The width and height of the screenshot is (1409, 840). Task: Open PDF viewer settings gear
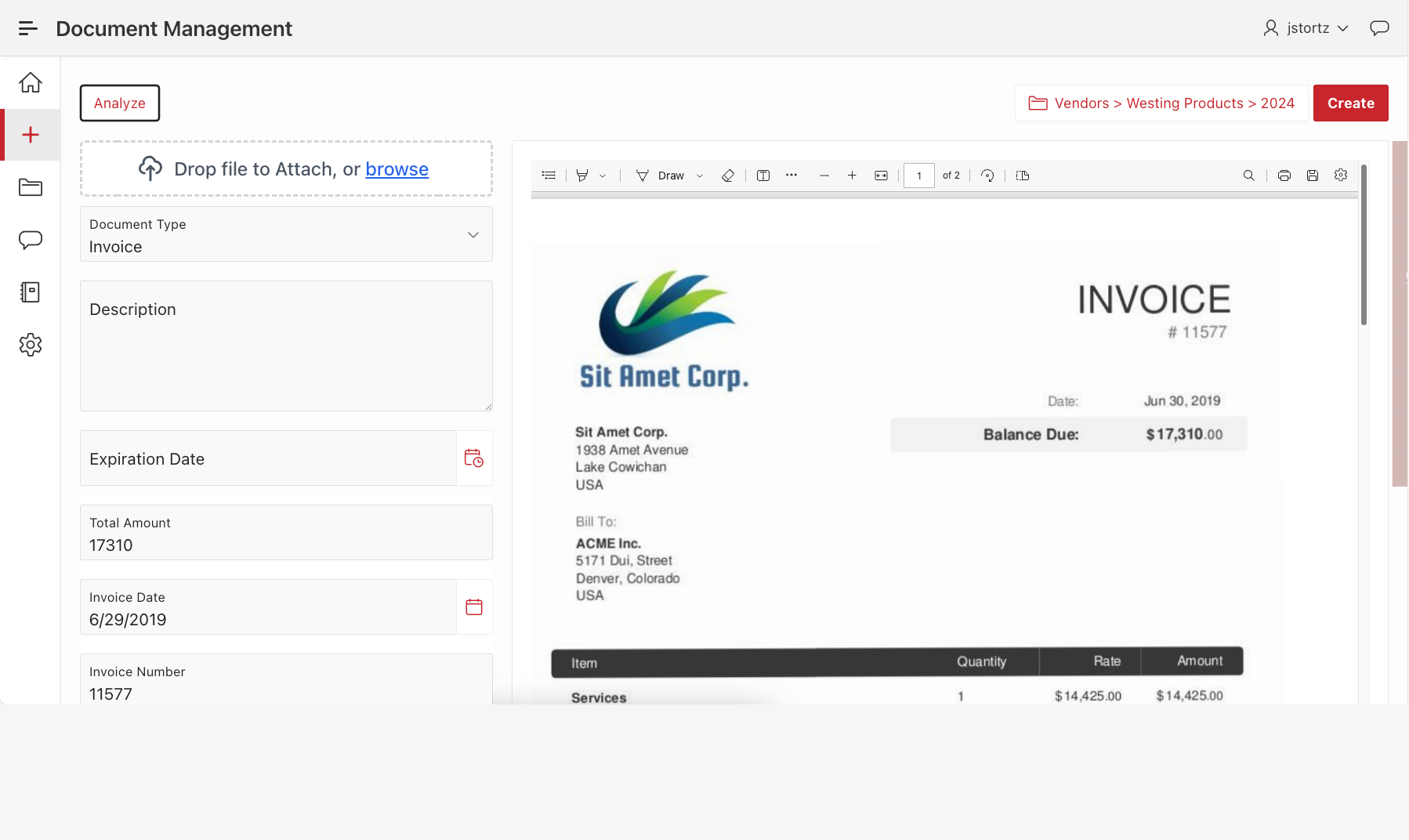pos(1341,175)
